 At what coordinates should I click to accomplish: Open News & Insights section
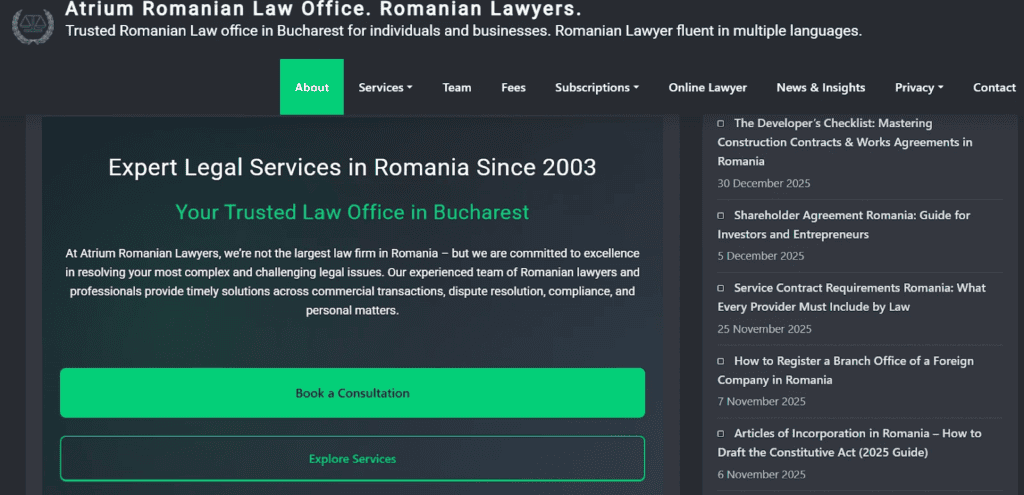tap(820, 88)
